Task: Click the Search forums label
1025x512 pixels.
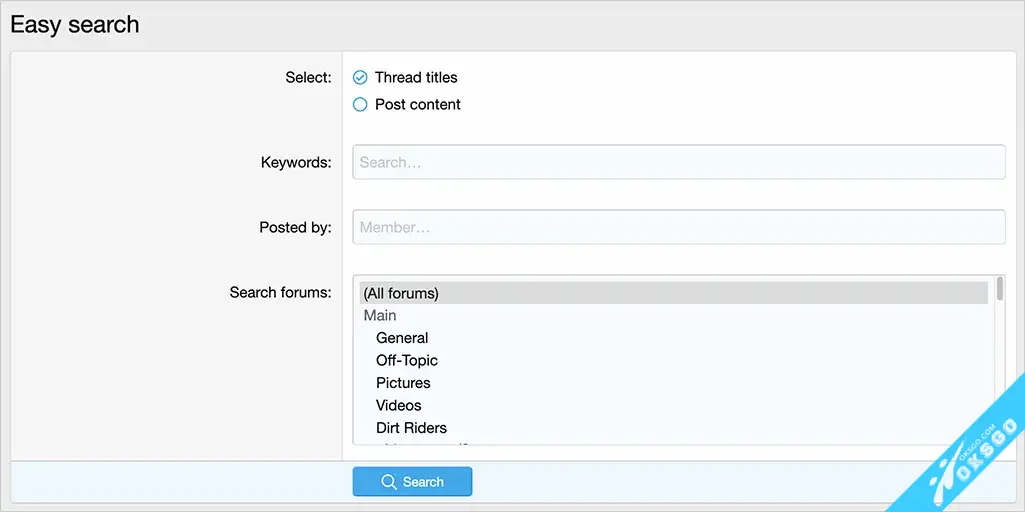Action: (x=280, y=292)
